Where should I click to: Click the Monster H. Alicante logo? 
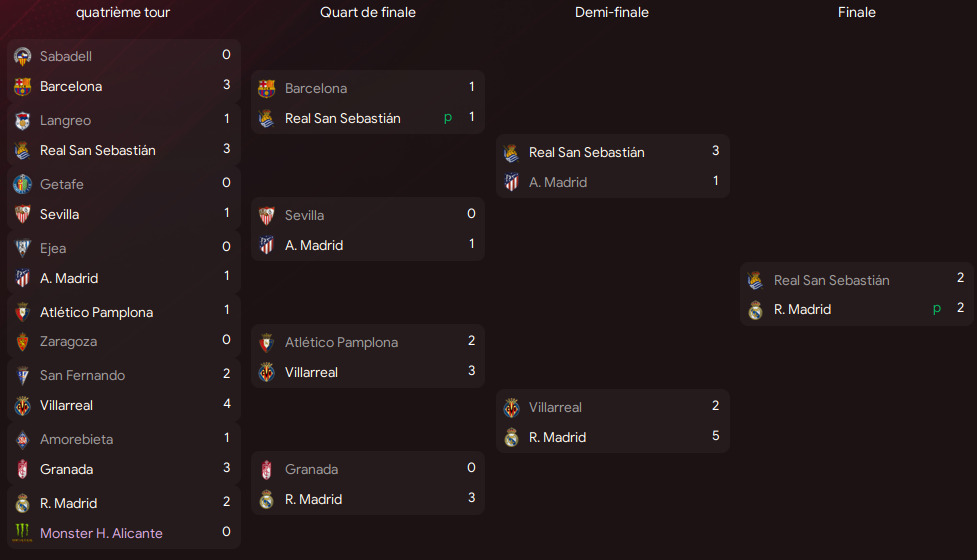pyautogui.click(x=22, y=534)
